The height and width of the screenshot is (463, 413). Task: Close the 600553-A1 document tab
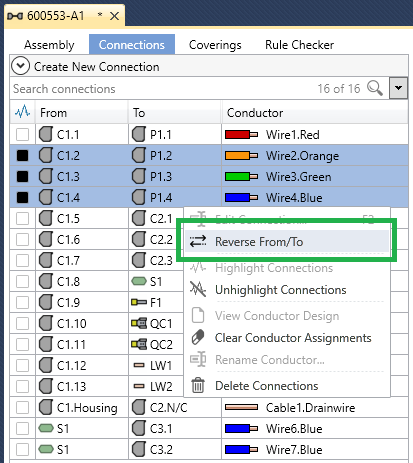pyautogui.click(x=114, y=16)
